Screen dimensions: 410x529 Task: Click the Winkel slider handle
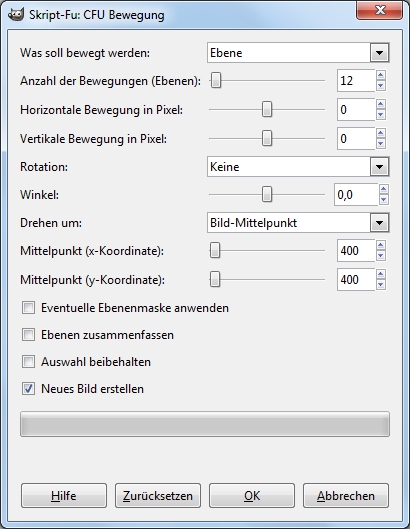click(267, 195)
